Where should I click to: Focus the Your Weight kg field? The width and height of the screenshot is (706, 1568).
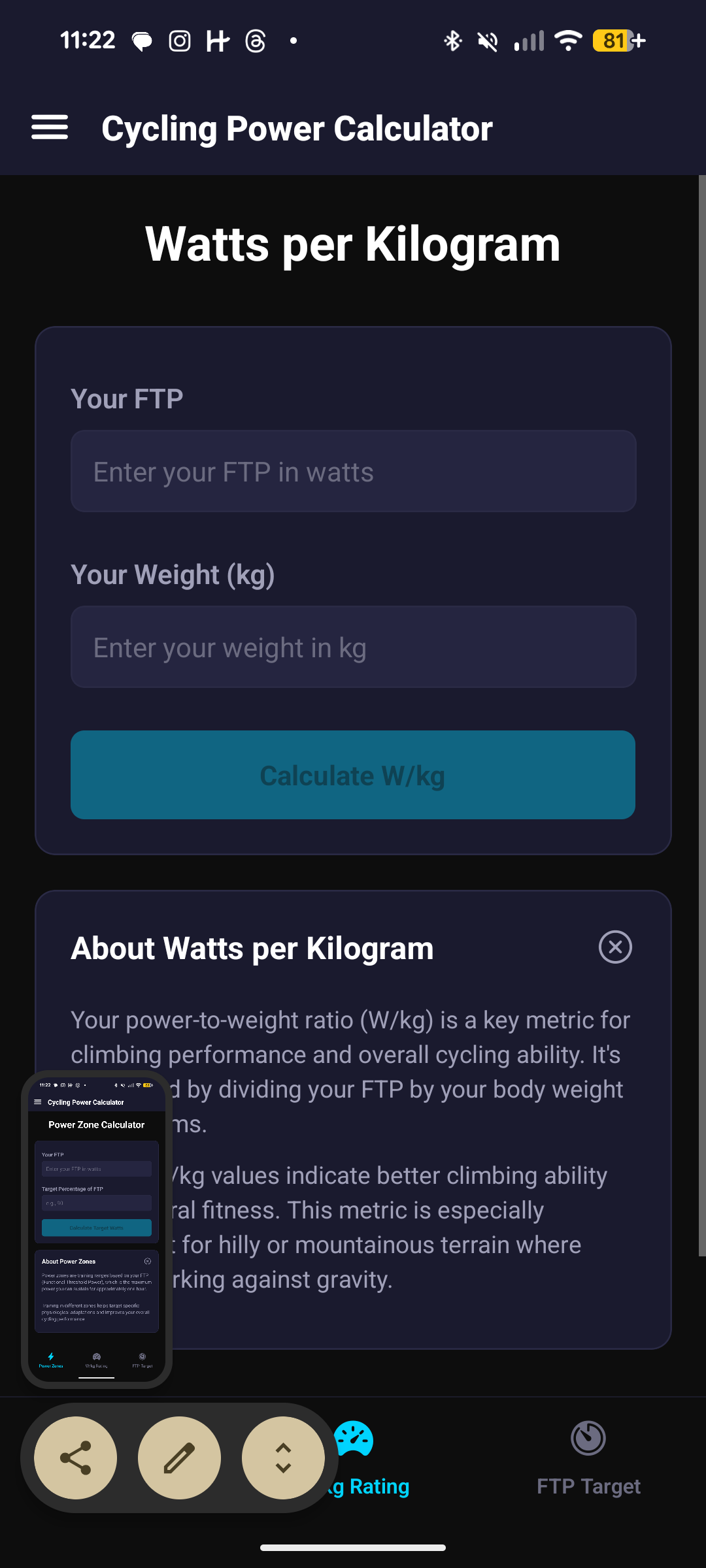[353, 647]
